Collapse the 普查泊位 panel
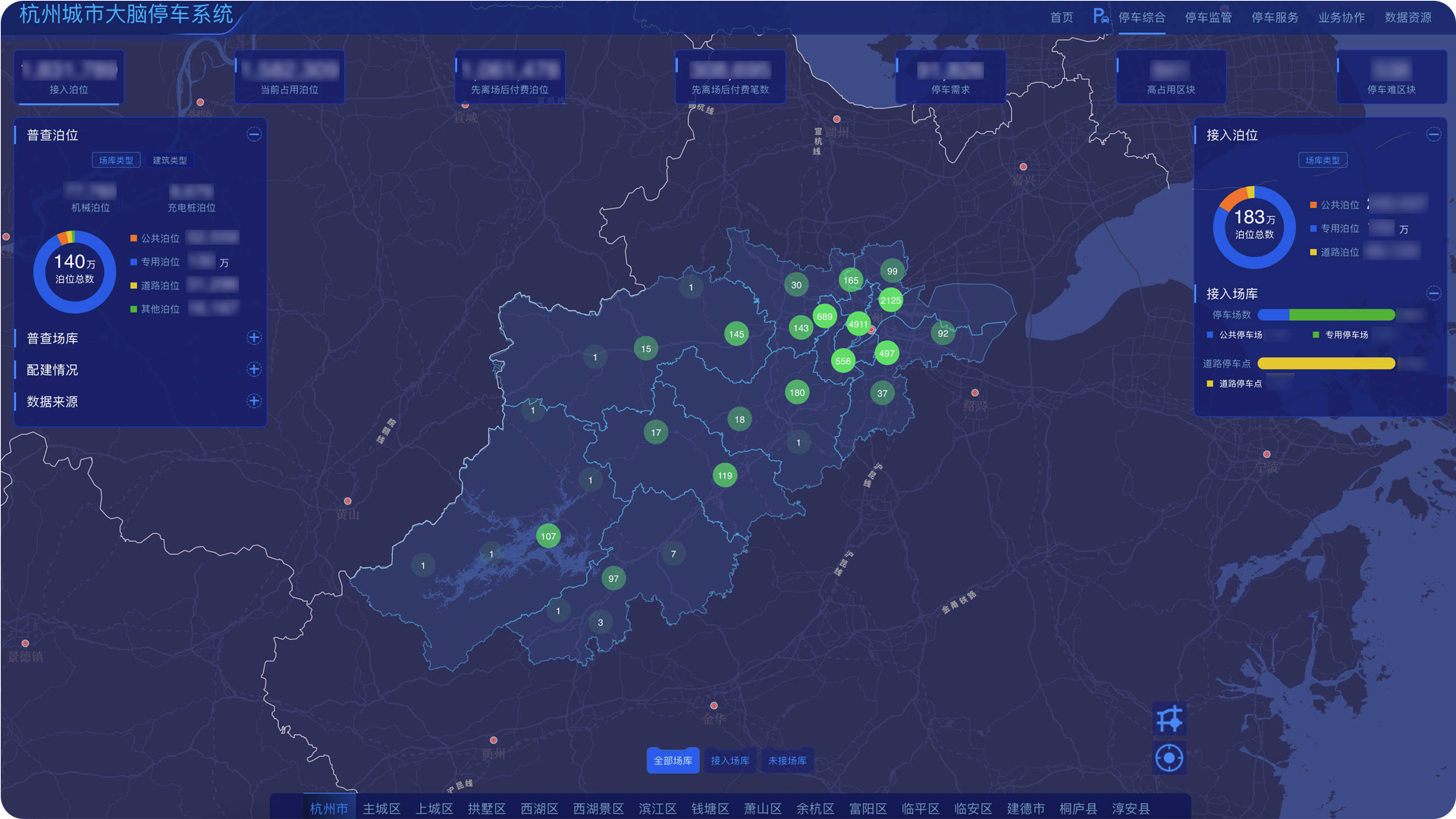 [254, 134]
